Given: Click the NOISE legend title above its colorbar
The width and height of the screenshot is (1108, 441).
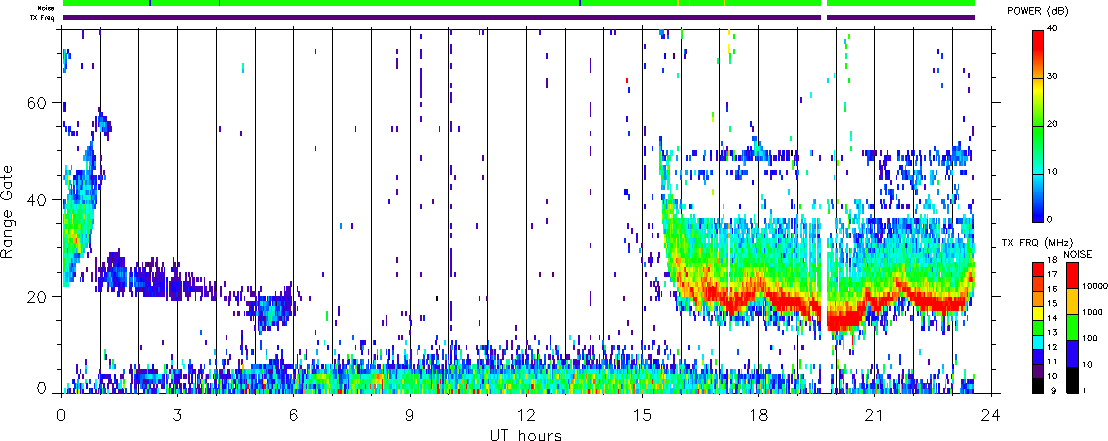Looking at the screenshot, I should (1078, 254).
